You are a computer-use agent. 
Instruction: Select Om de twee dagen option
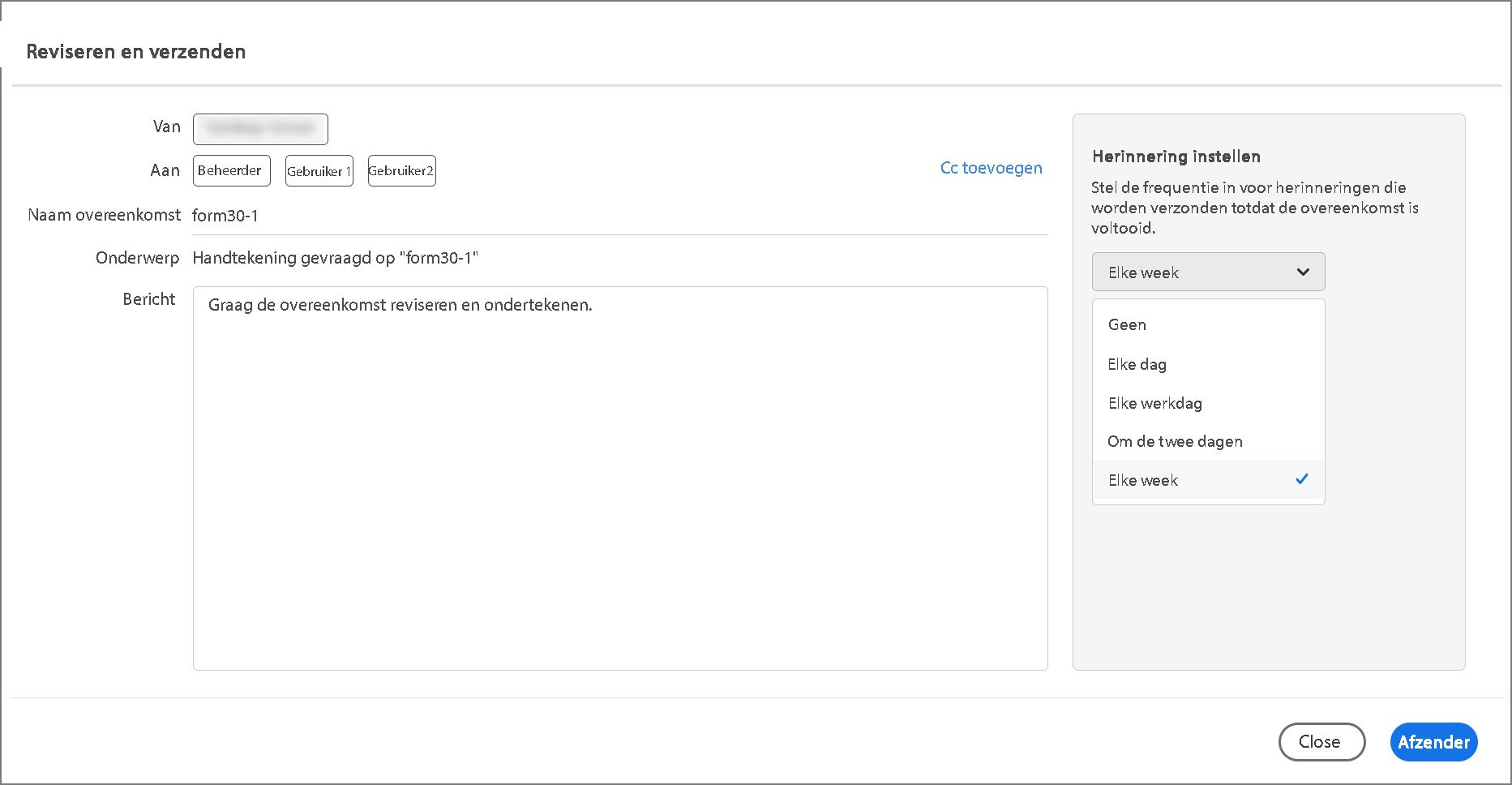1175,441
